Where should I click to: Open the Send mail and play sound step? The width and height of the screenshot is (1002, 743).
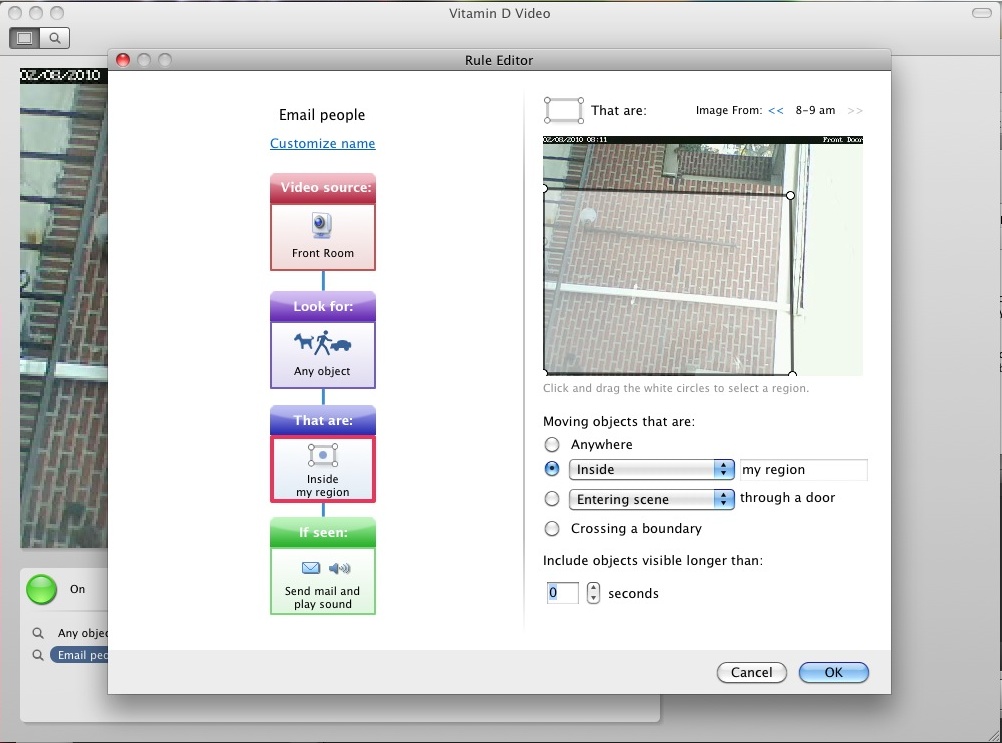tap(322, 580)
